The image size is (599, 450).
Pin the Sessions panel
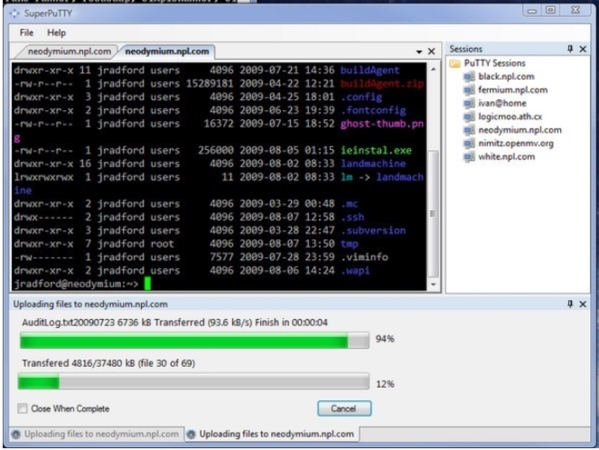[570, 49]
